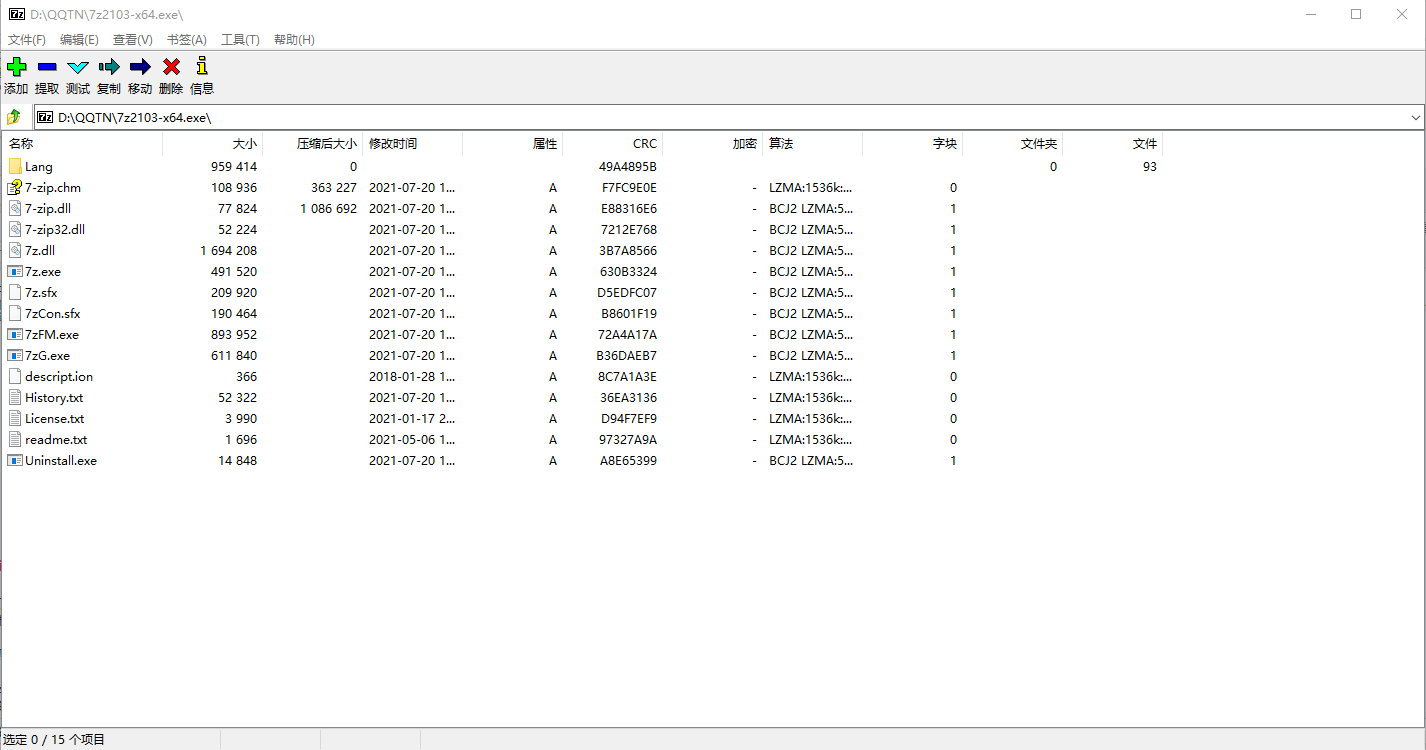1426x750 pixels.
Task: Sort by the 名称 column header
Action: 82,144
